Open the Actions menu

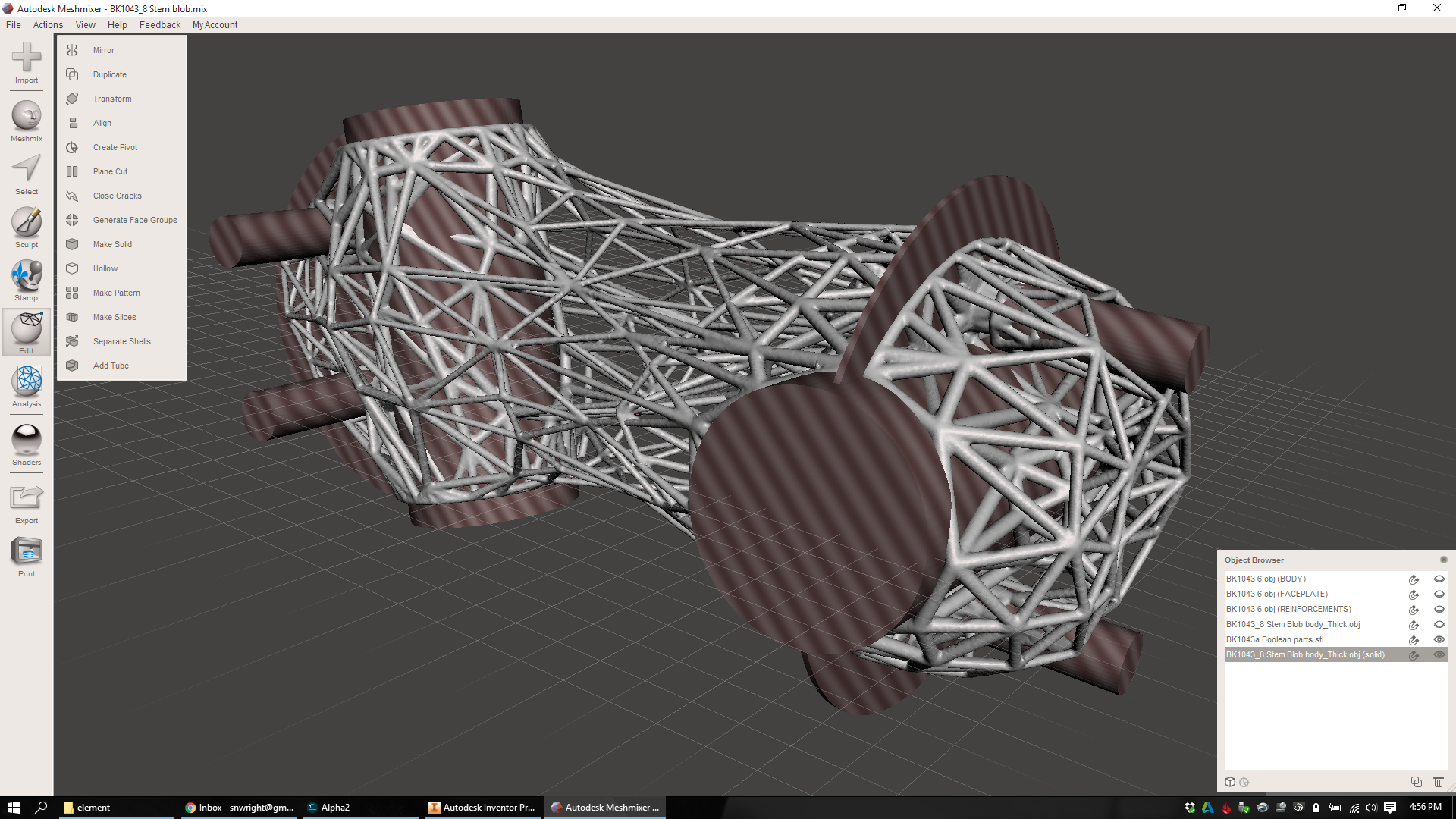48,25
